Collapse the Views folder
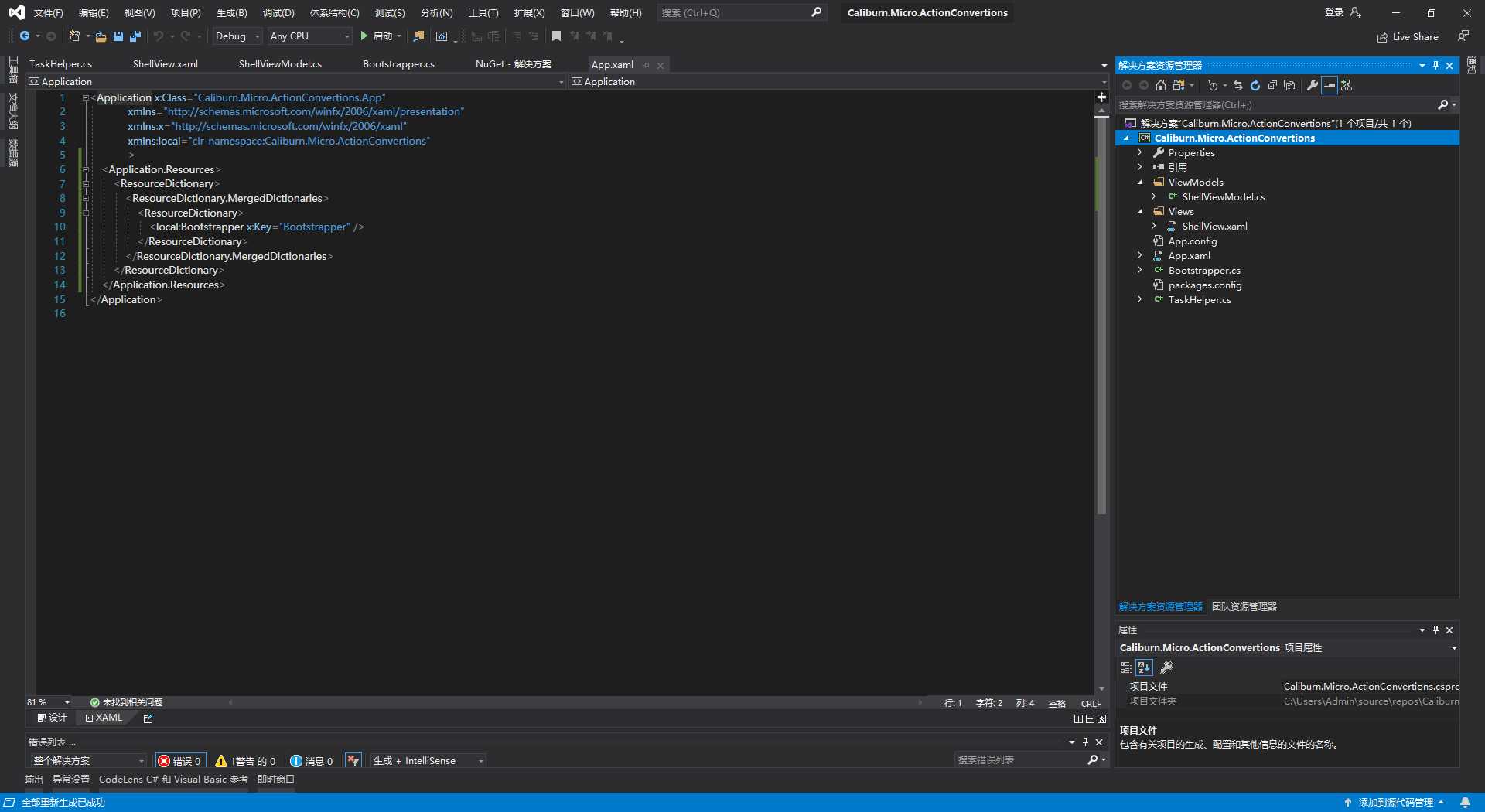Image resolution: width=1485 pixels, height=812 pixels. click(x=1140, y=212)
